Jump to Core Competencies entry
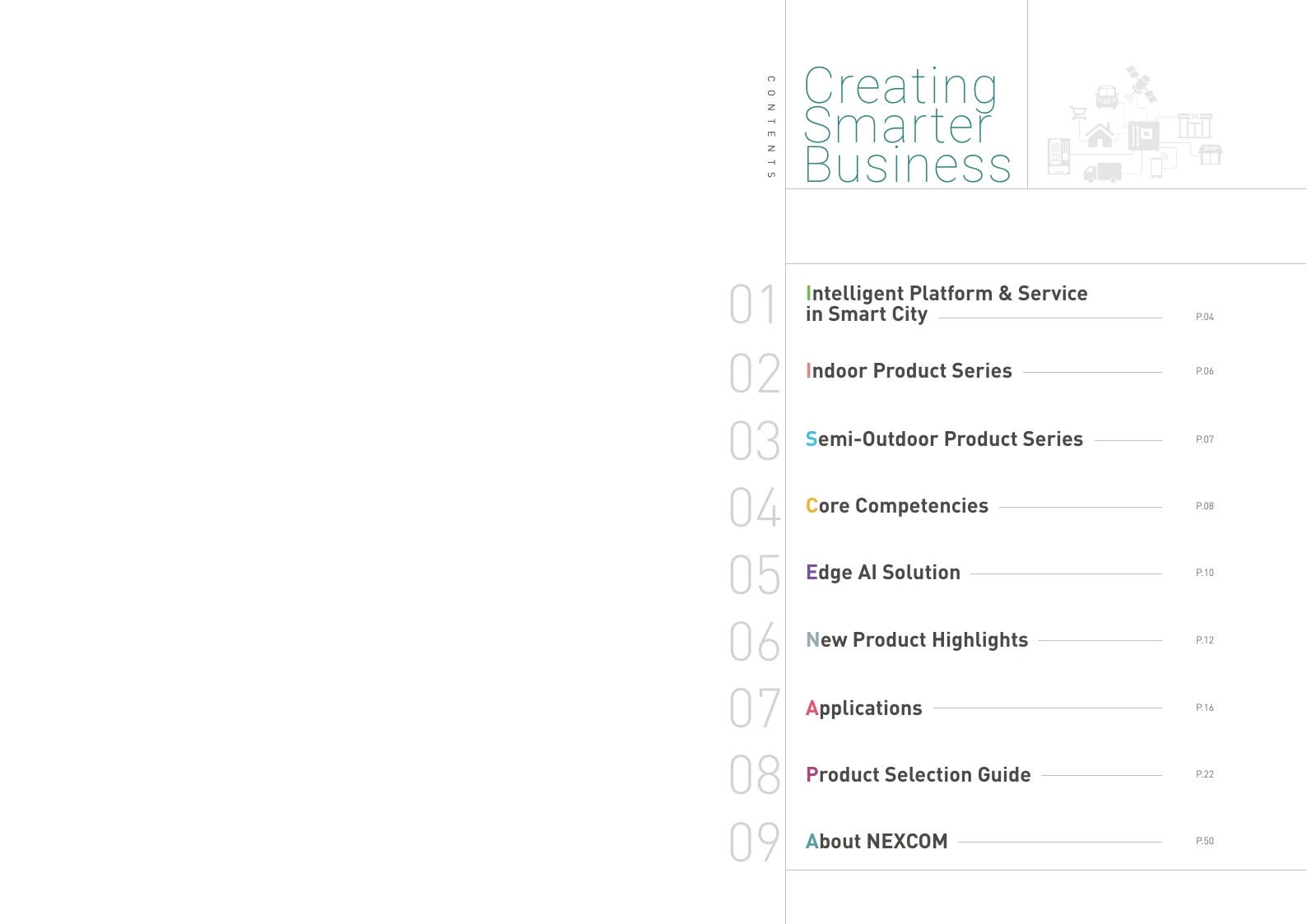The width and height of the screenshot is (1307, 924). [x=897, y=506]
